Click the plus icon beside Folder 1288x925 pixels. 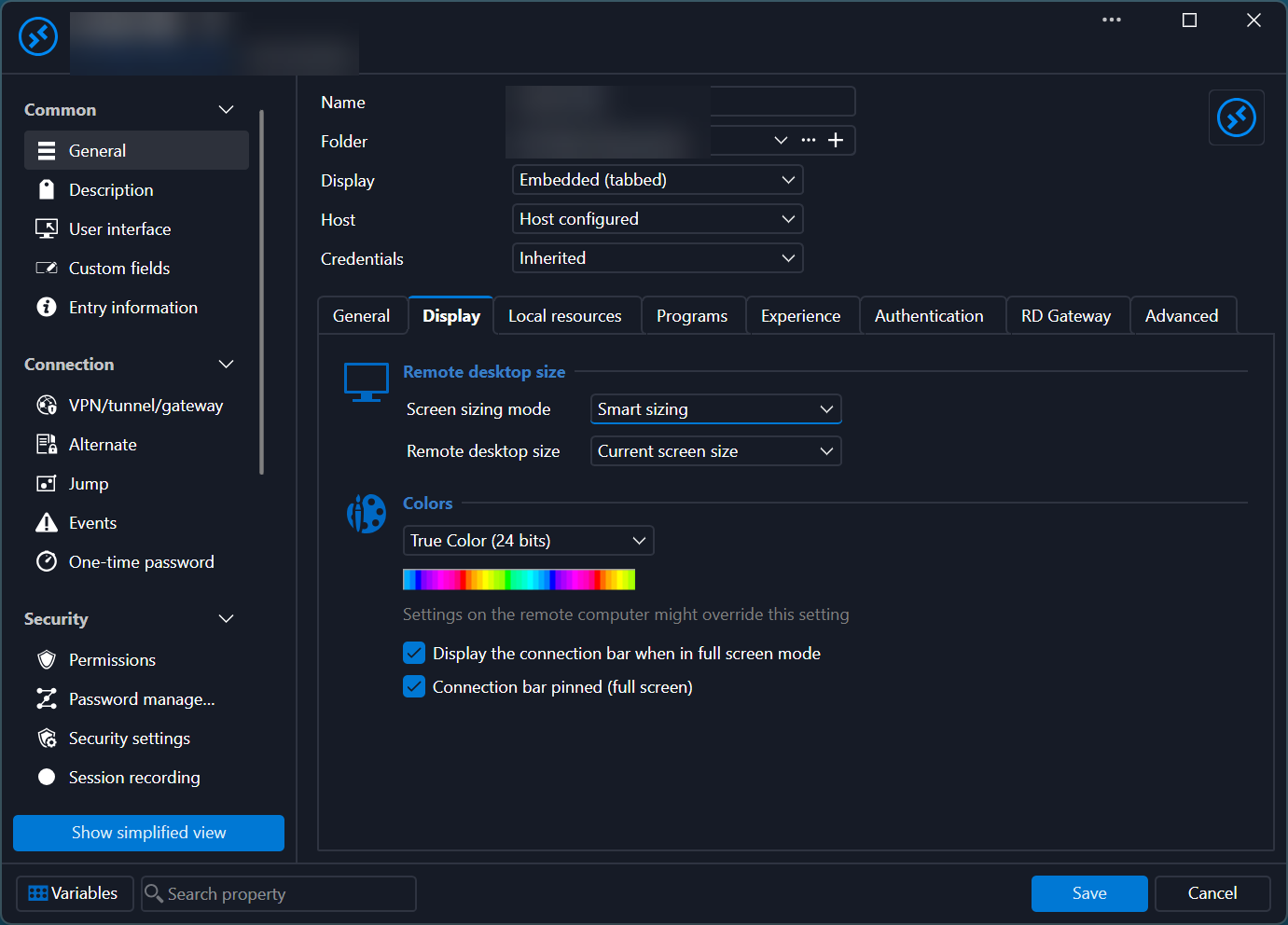(836, 140)
